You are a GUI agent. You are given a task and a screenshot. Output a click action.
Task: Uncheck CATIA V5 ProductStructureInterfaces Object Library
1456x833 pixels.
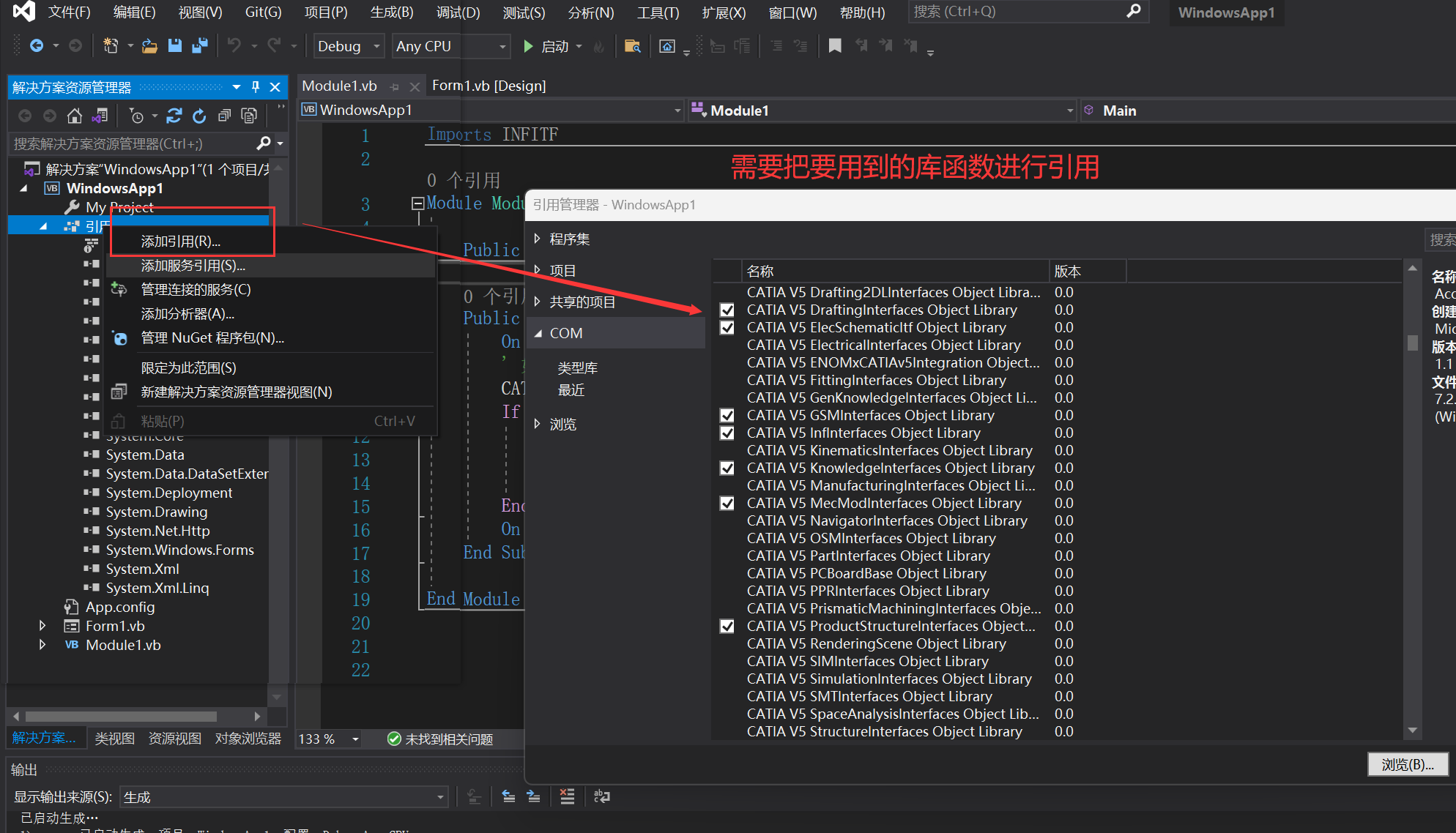tap(727, 626)
